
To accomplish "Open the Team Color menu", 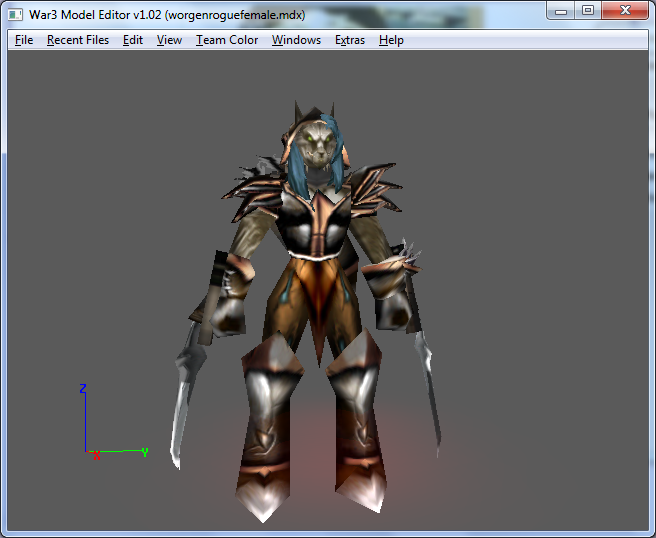I will [x=227, y=40].
